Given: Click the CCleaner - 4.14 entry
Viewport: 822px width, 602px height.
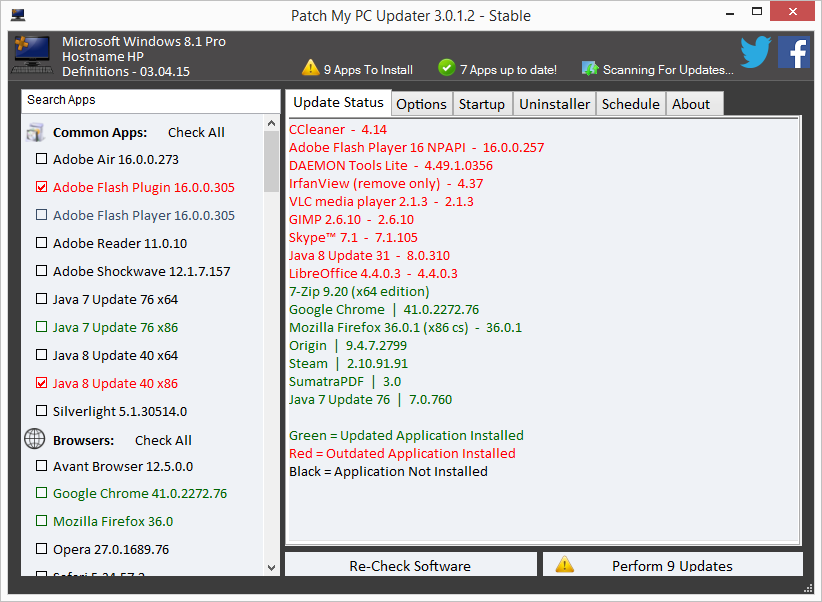Looking at the screenshot, I should (338, 130).
